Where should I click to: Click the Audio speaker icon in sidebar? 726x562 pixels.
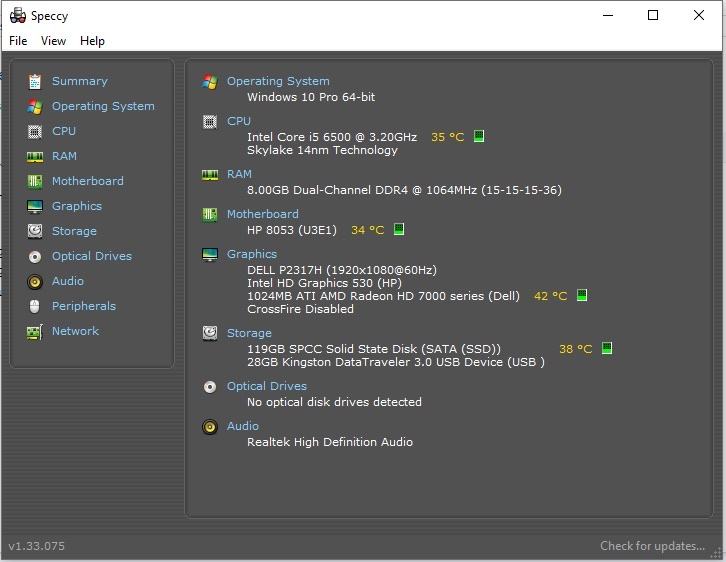(35, 281)
